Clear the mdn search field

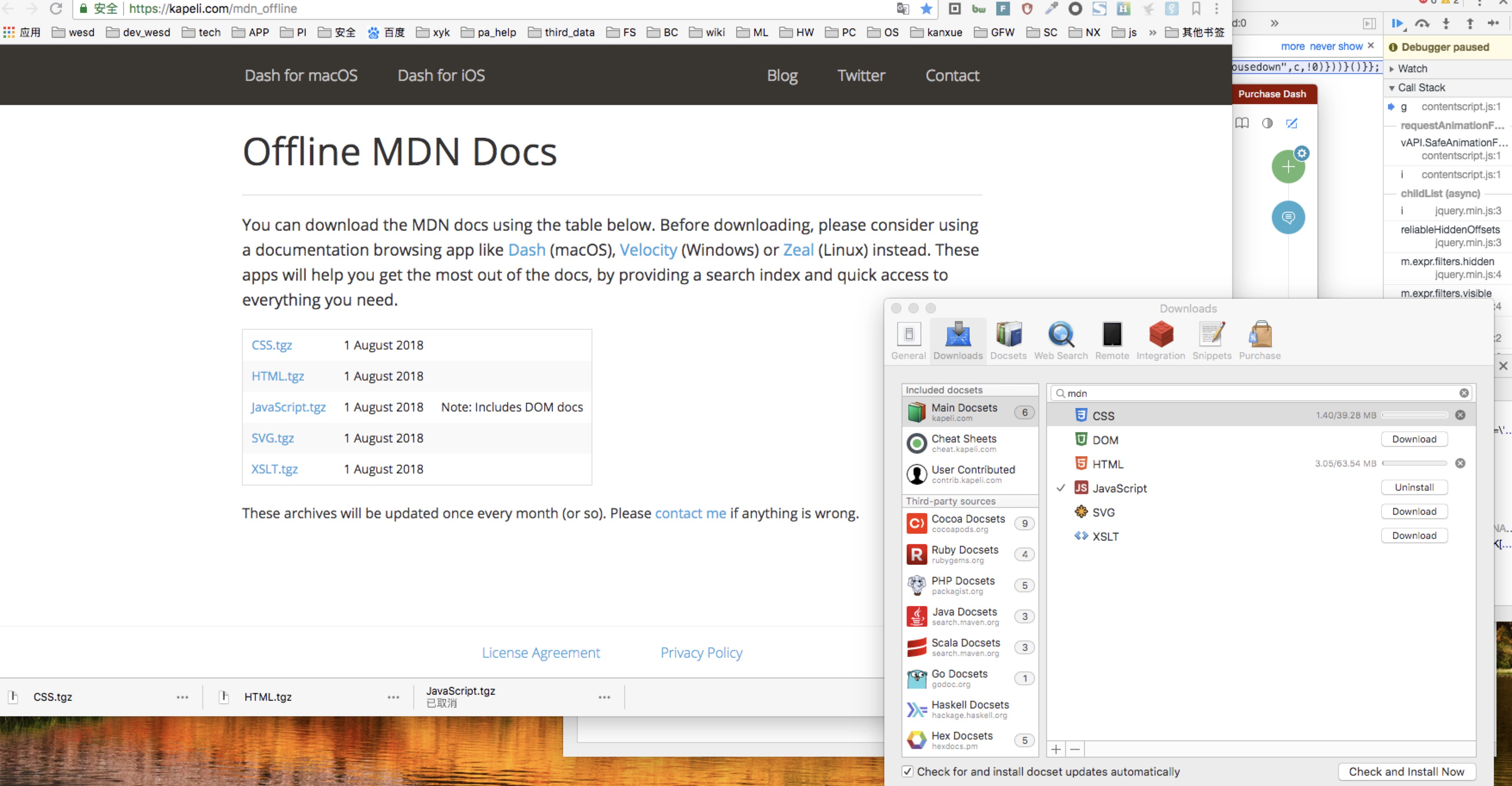1464,393
